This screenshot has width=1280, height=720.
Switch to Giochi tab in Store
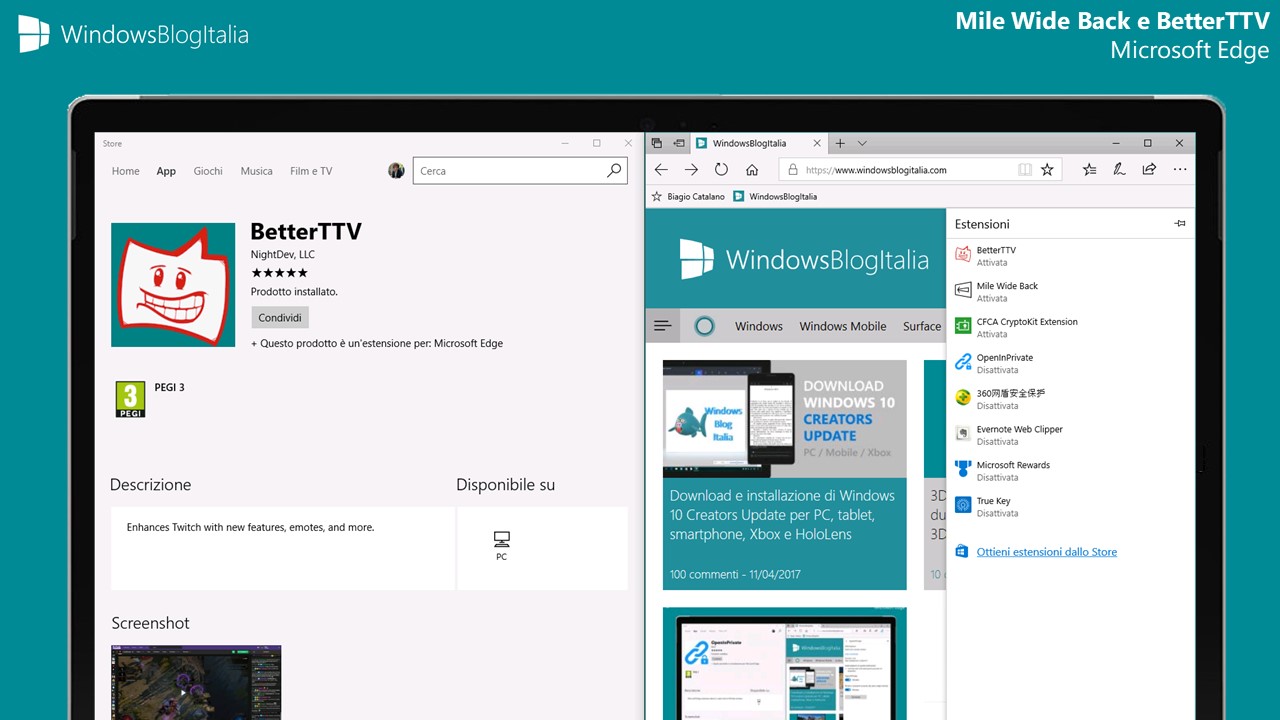pyautogui.click(x=208, y=171)
